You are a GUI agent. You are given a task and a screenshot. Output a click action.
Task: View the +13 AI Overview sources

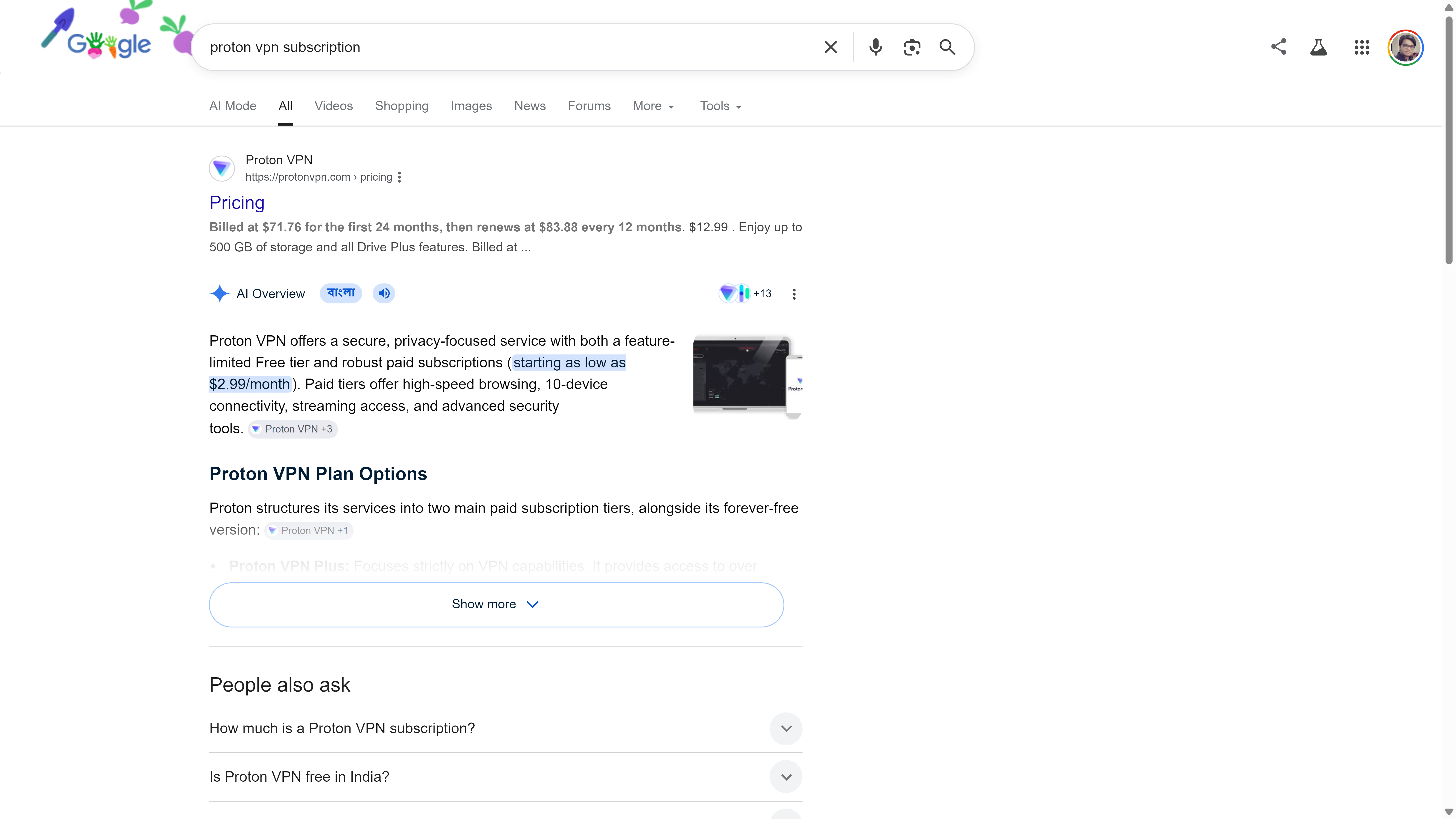746,293
